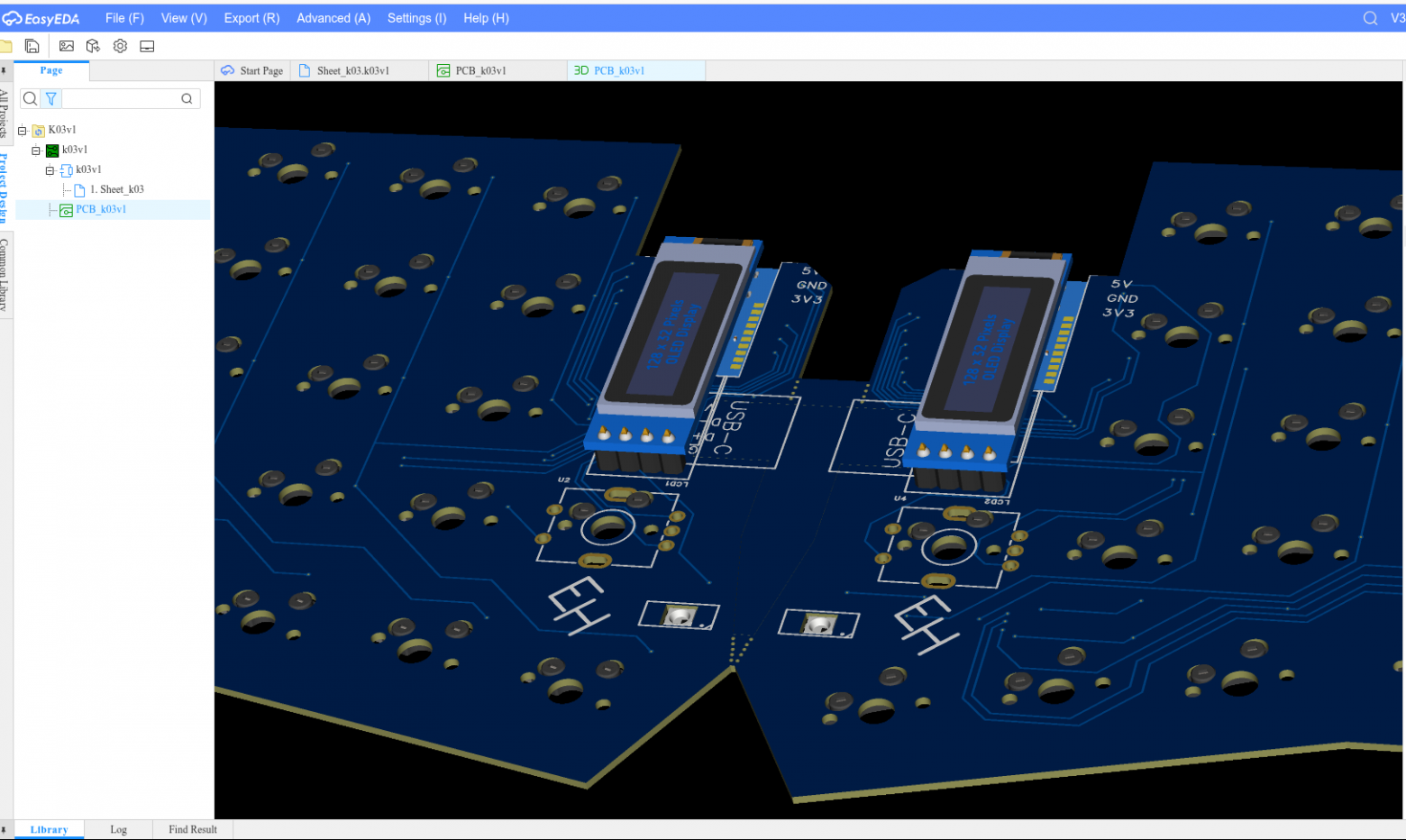This screenshot has width=1406, height=840.
Task: Switch to the Start Page tab
Action: tap(252, 70)
